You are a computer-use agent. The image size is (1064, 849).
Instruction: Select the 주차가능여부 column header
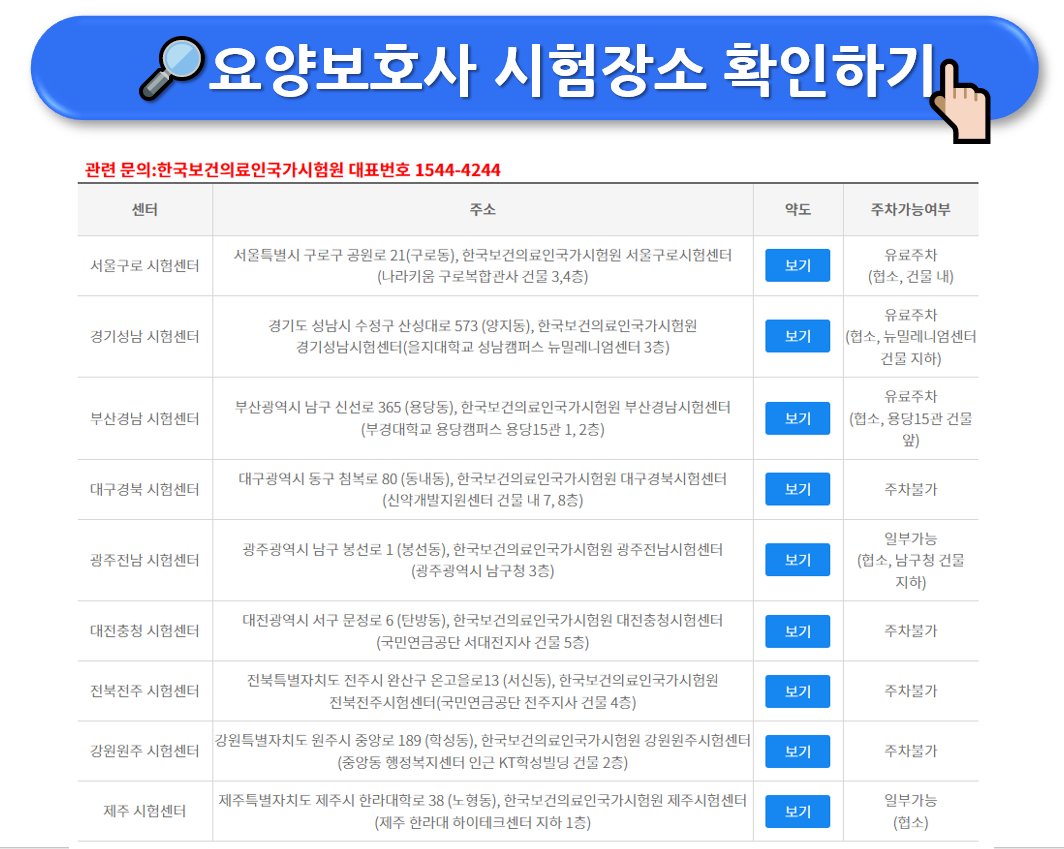(x=911, y=210)
